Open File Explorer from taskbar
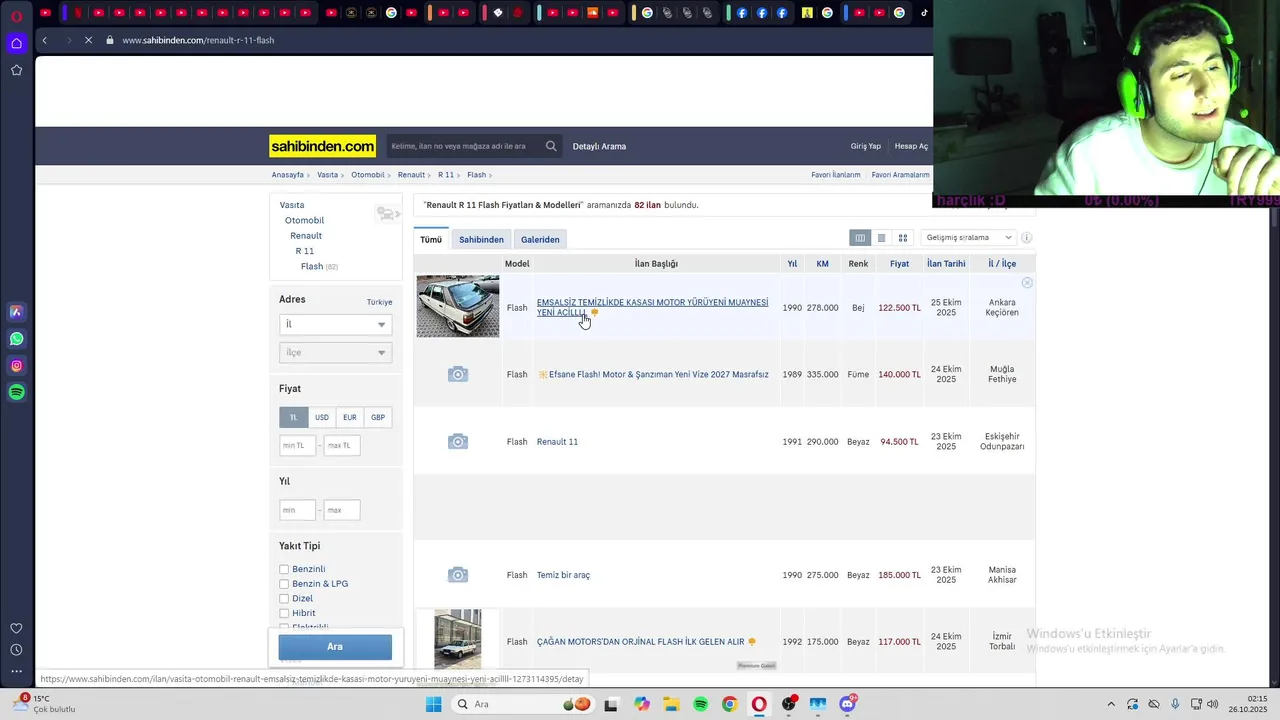Viewport: 1280px width, 720px height. [x=671, y=704]
